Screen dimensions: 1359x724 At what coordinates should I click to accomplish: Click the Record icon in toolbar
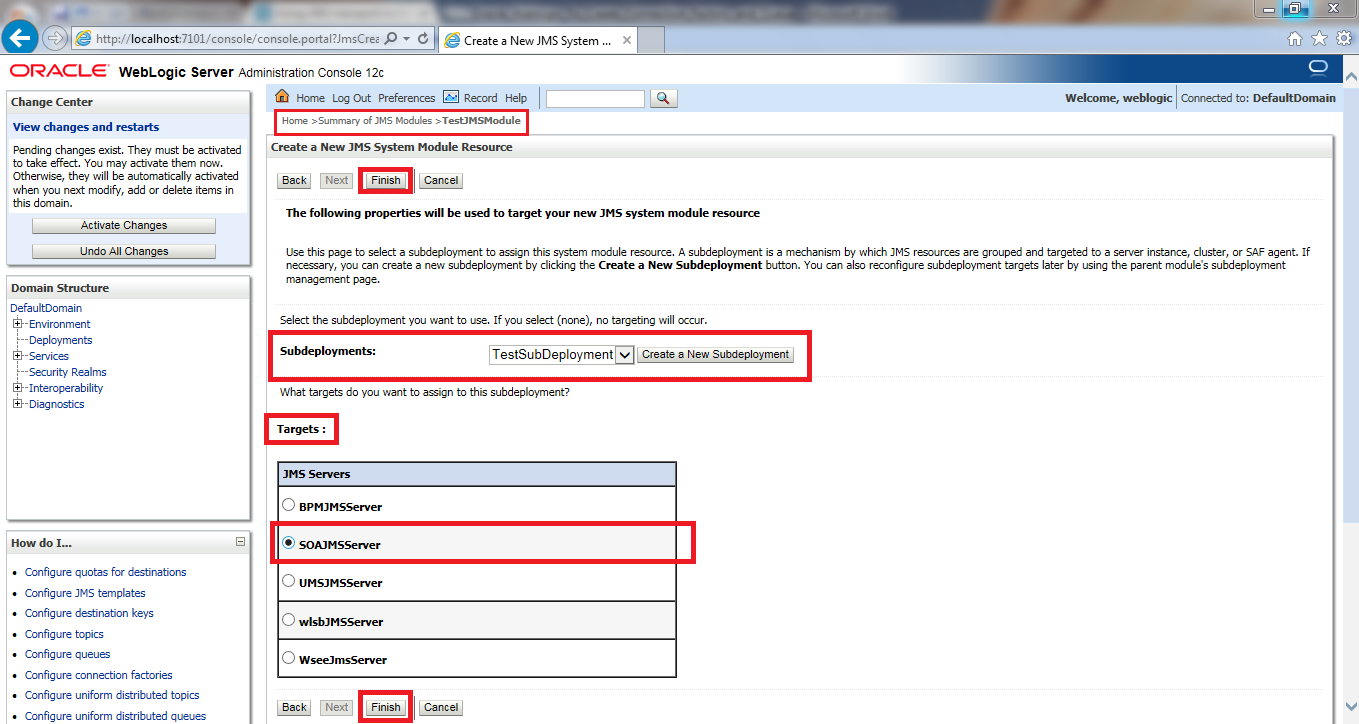[x=451, y=97]
